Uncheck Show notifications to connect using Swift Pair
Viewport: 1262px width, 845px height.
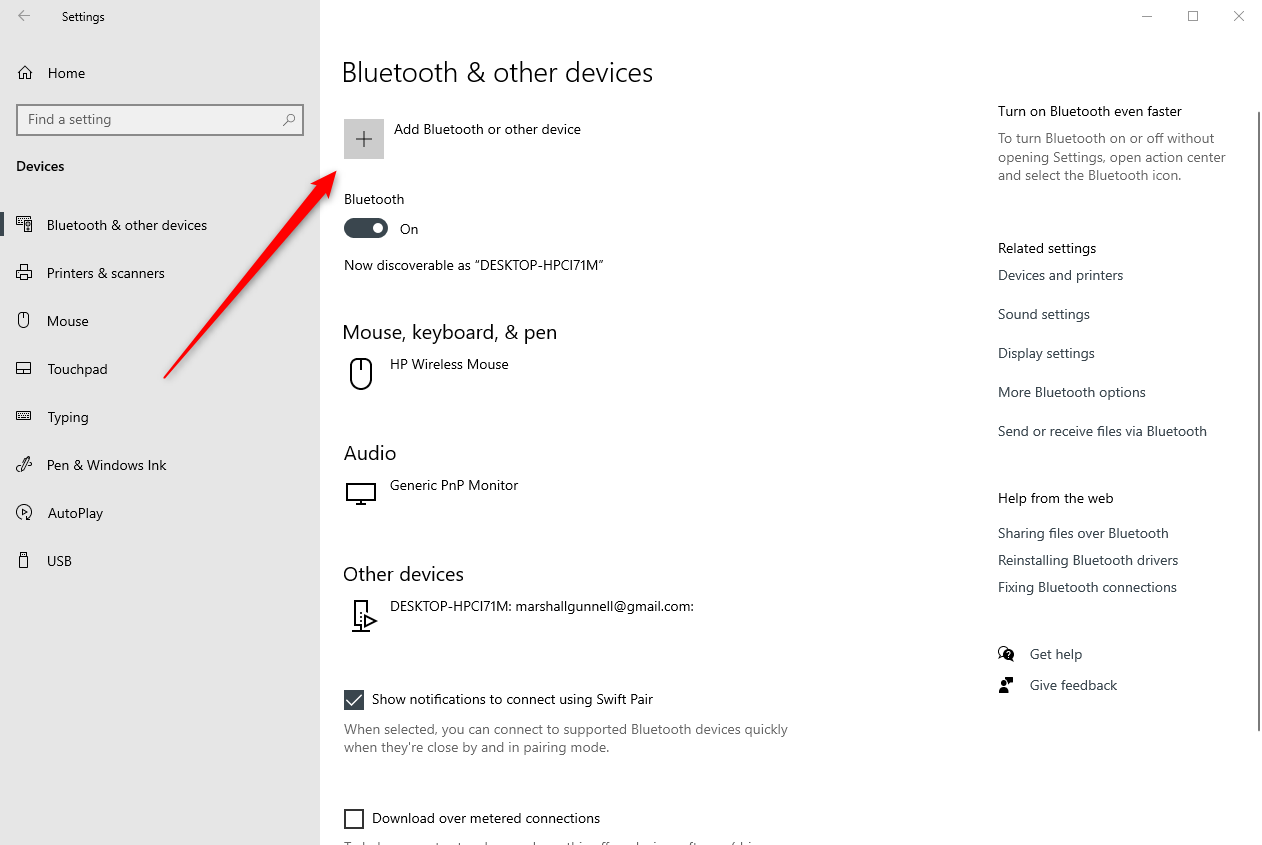354,699
